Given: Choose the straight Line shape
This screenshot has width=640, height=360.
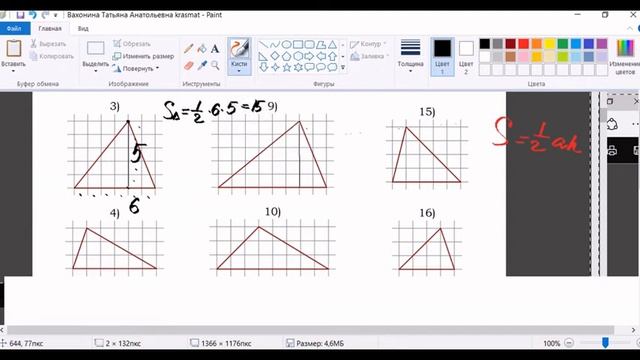Looking at the screenshot, I should (263, 44).
